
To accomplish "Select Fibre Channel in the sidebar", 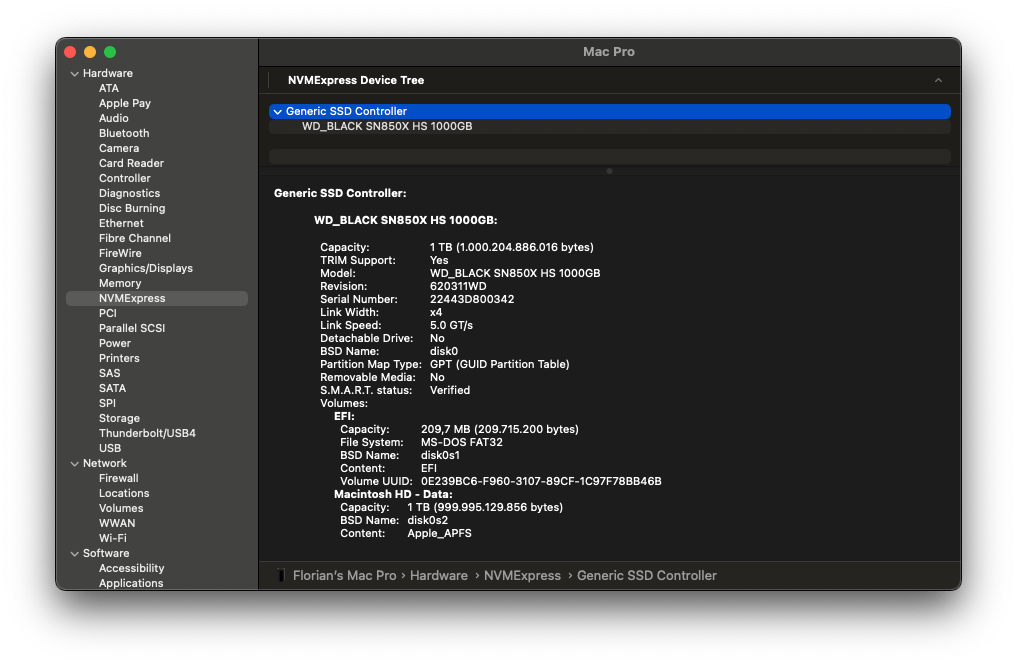I will click(135, 238).
